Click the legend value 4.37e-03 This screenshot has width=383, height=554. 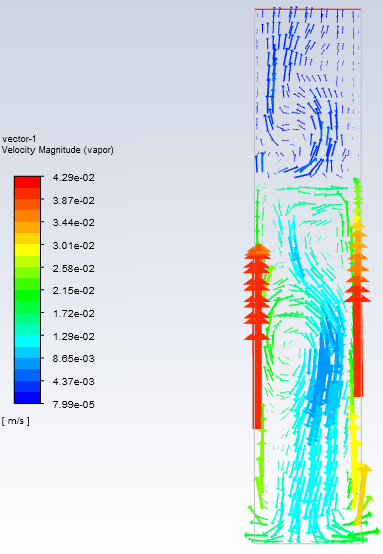click(x=73, y=382)
